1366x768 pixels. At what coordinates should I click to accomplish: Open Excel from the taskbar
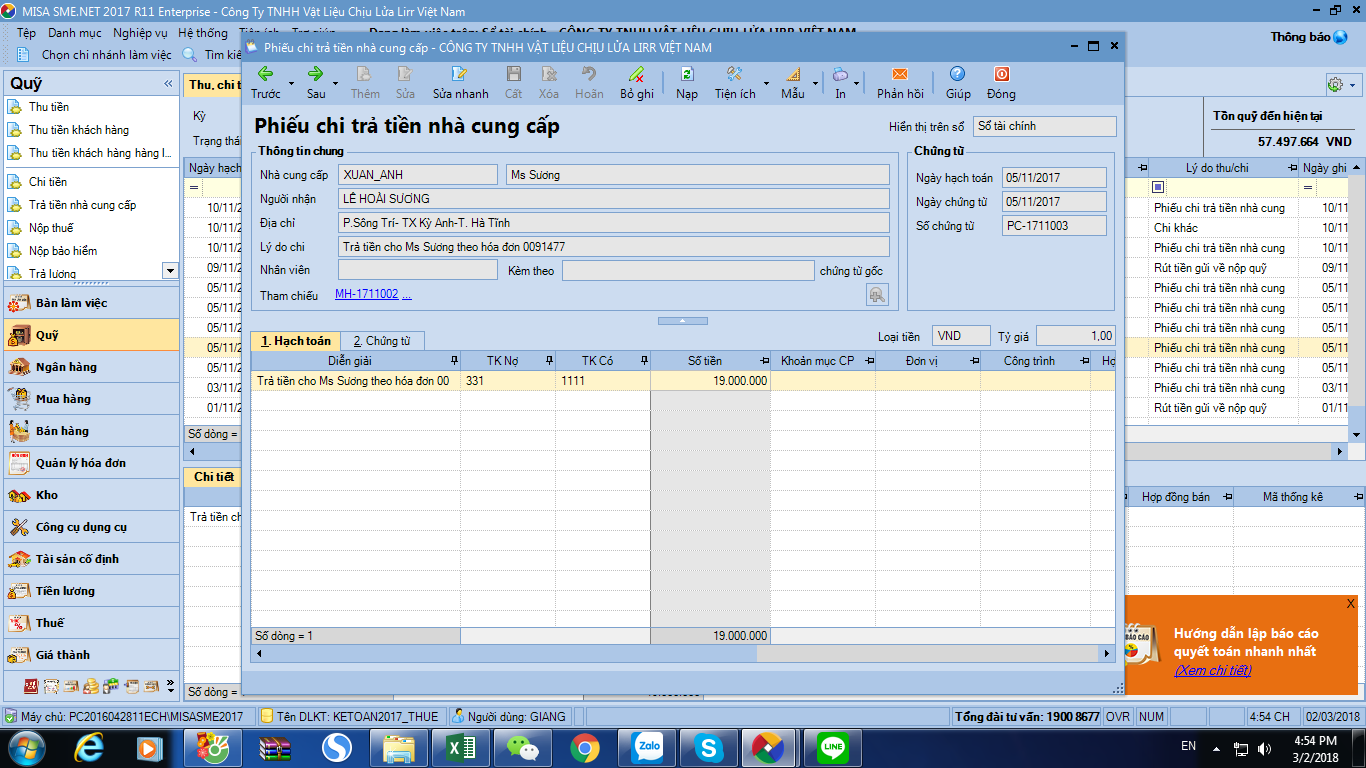[x=460, y=747]
